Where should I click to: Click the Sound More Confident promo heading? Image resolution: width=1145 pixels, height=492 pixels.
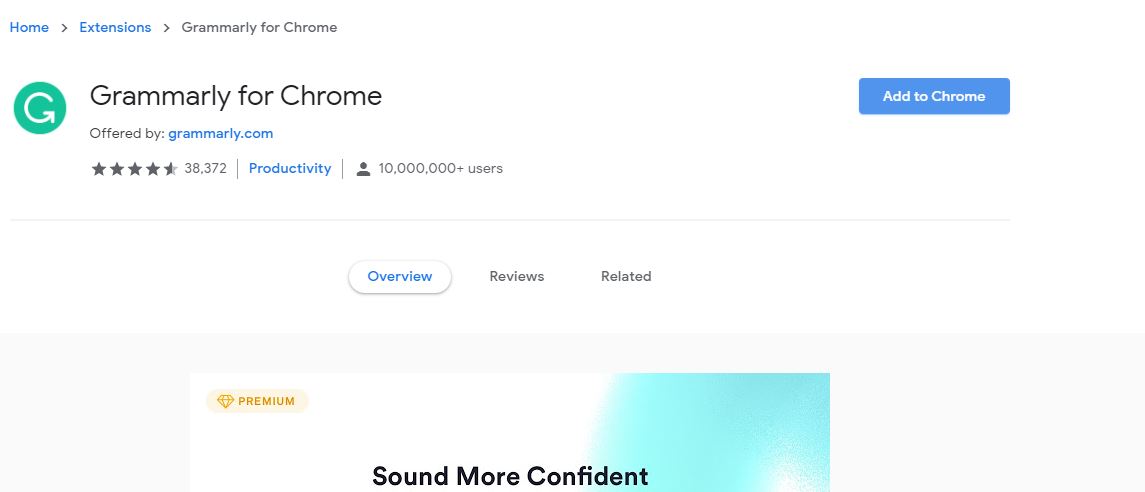[x=510, y=476]
